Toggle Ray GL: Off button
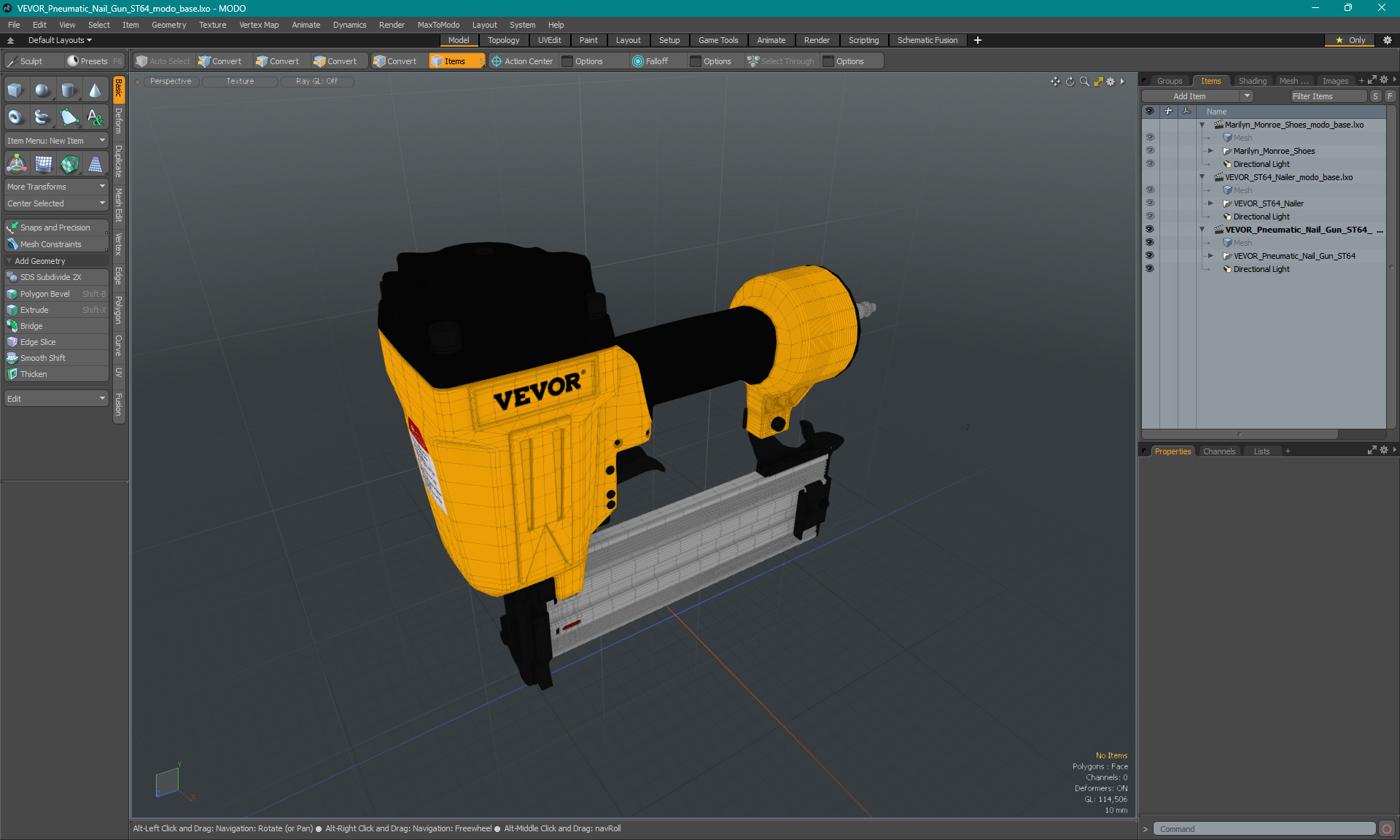 (x=316, y=82)
